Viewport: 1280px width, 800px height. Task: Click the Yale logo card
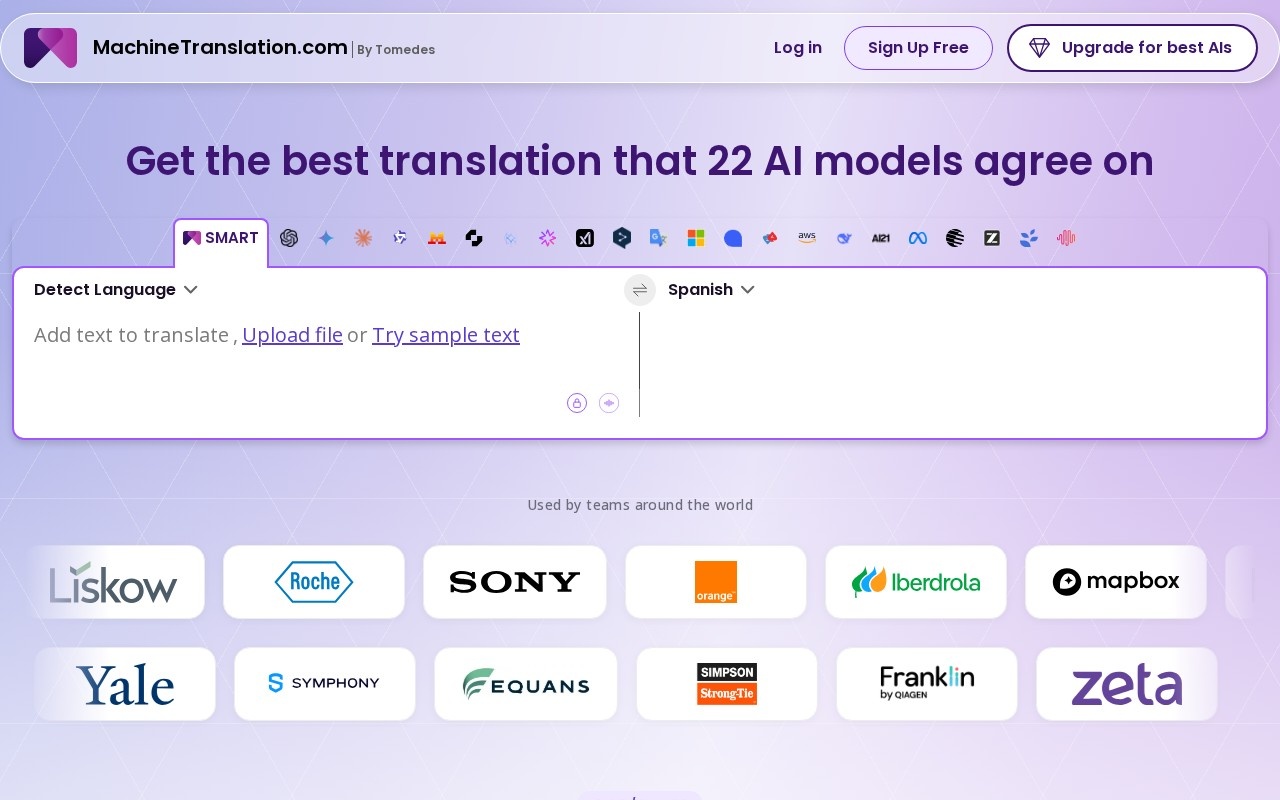click(125, 684)
